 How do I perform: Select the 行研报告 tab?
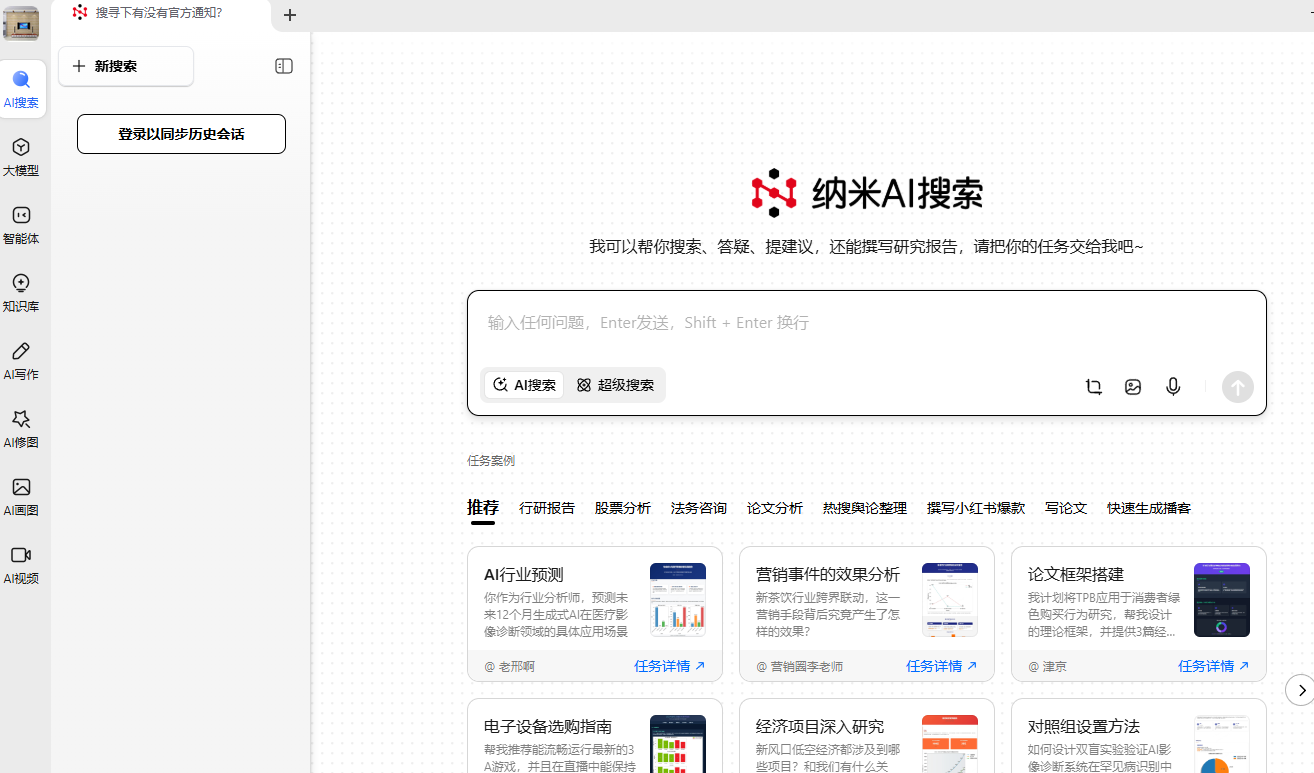click(547, 508)
